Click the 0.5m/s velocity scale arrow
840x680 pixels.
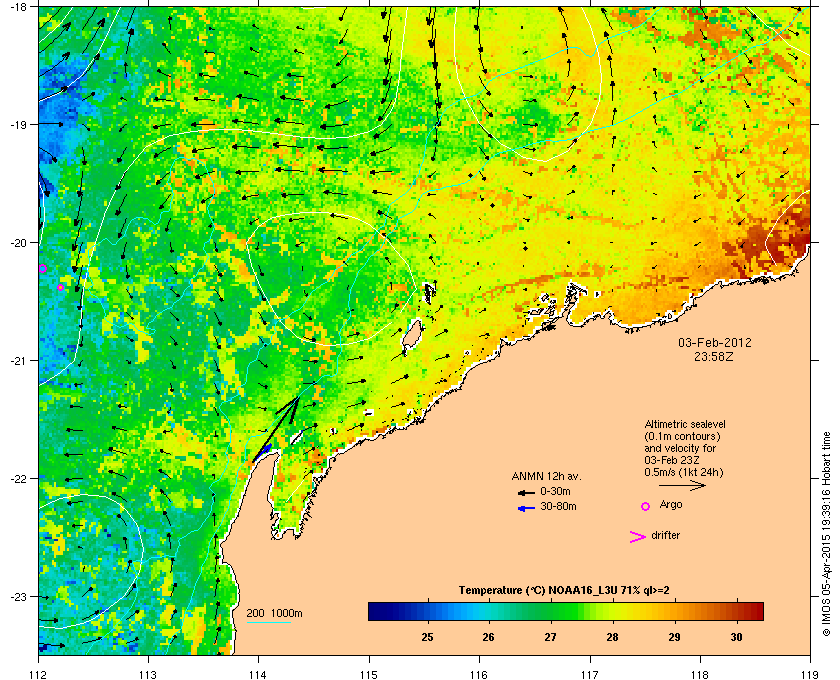[682, 485]
